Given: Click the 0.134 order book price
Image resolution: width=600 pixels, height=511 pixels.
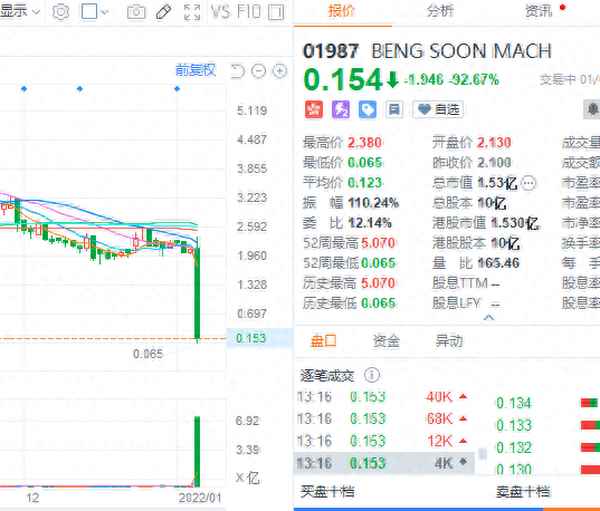Looking at the screenshot, I should 514,403.
